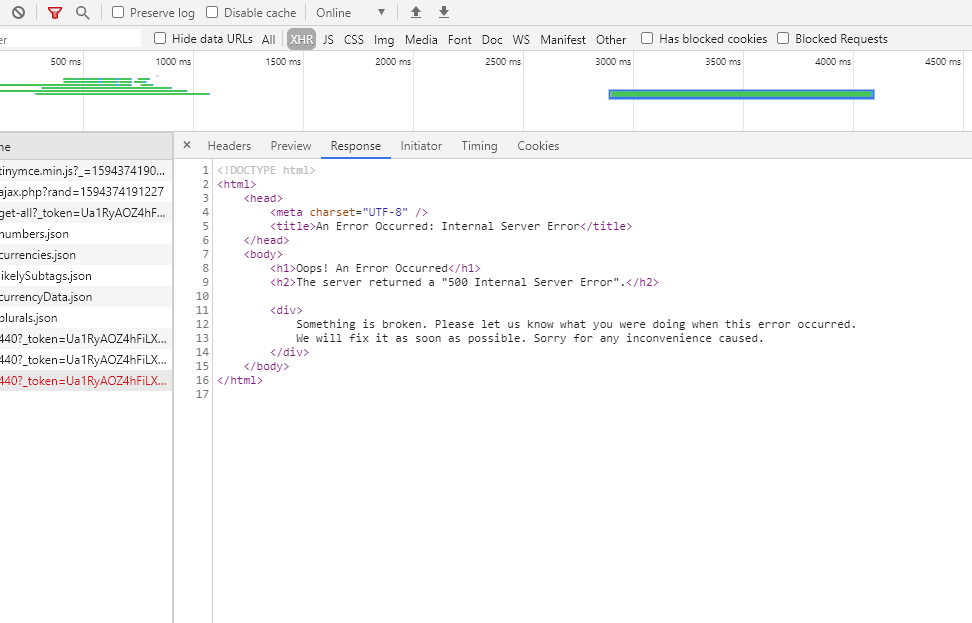Click the filter text input field
This screenshot has height=623, width=972.
[x=70, y=39]
